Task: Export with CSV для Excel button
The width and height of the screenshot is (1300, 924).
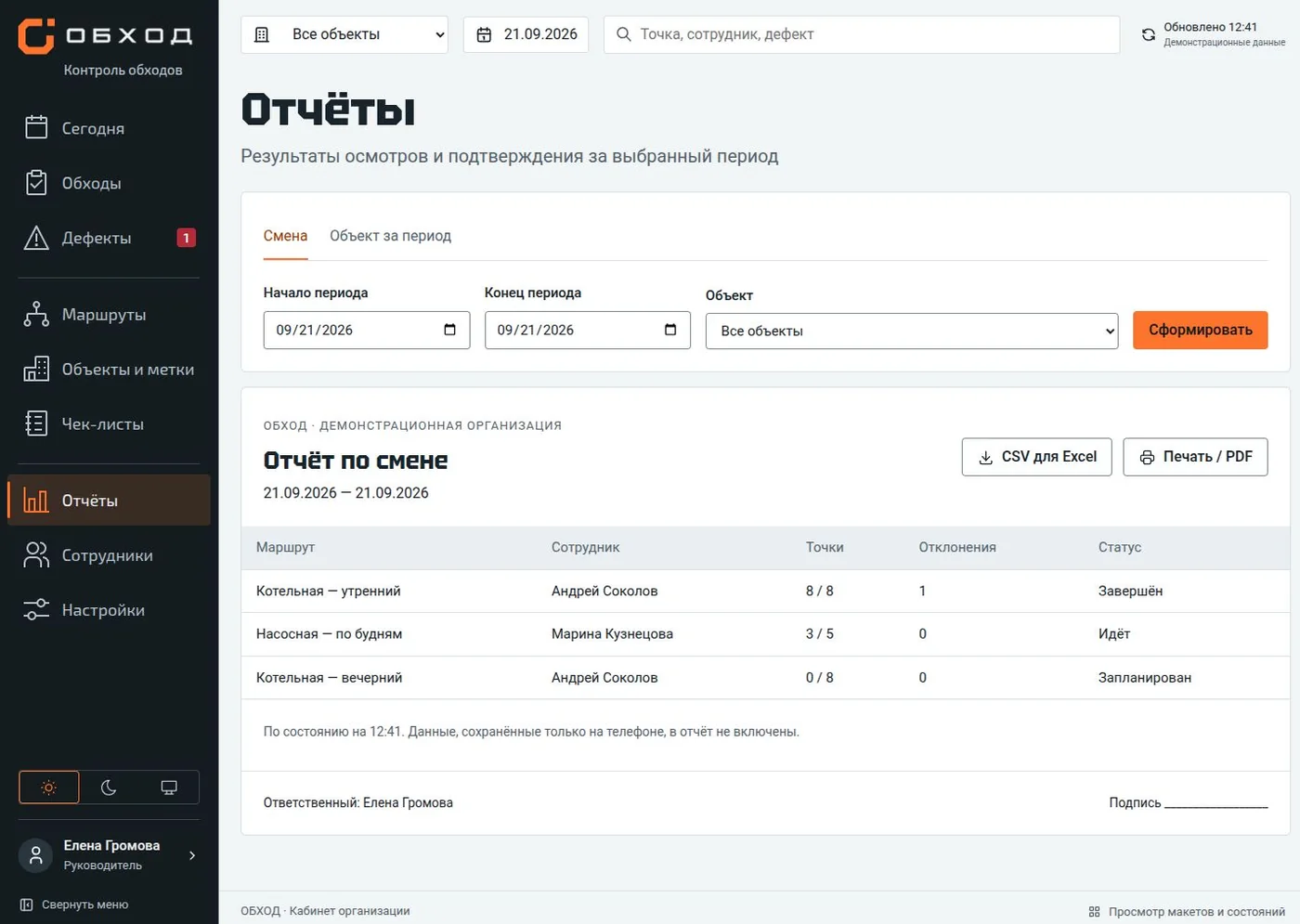Action: pos(1036,457)
